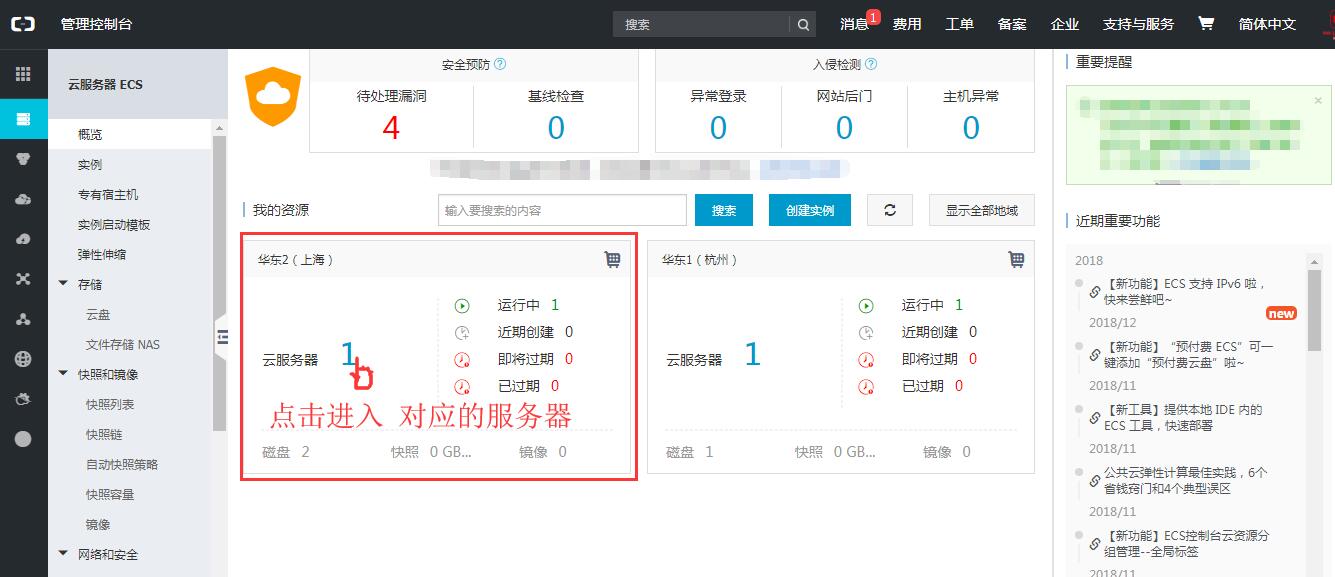Viewport: 1335px width, 577px height.
Task: Click 近期创建 clock icon in 华东2（上海）card
Action: coord(462,333)
